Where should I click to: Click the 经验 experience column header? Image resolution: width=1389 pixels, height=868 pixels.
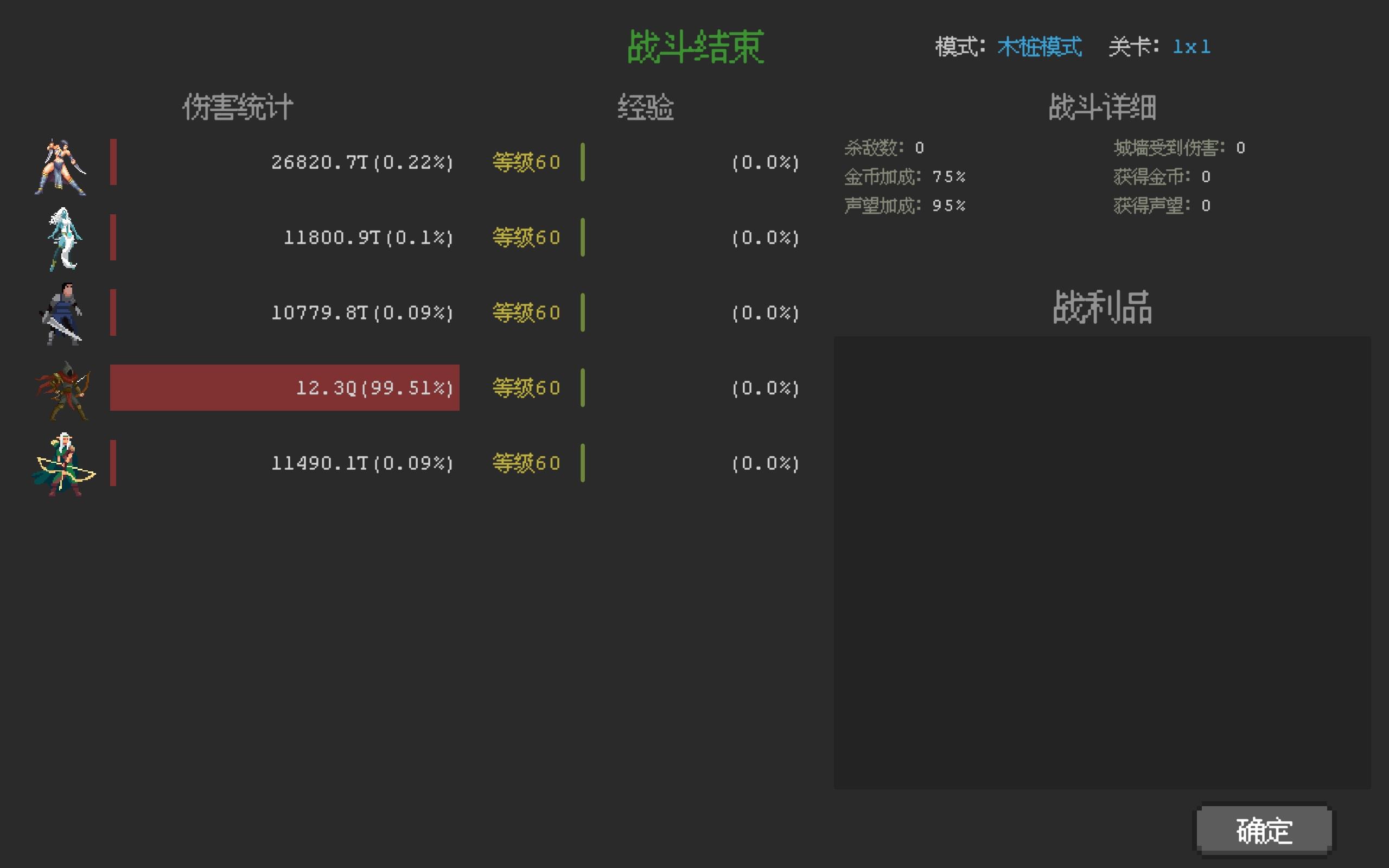click(x=645, y=107)
